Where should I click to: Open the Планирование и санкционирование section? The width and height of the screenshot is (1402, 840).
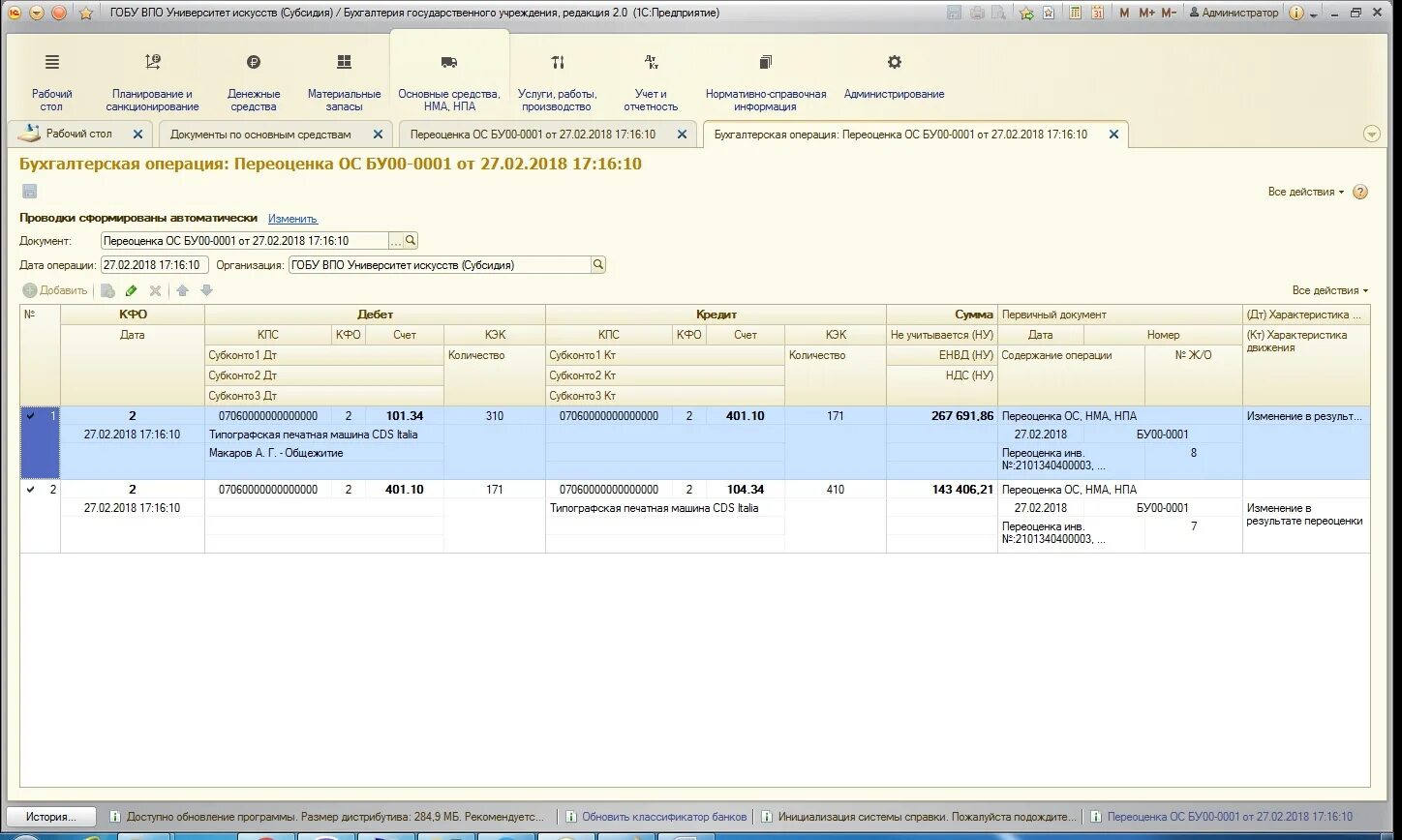coord(152,84)
